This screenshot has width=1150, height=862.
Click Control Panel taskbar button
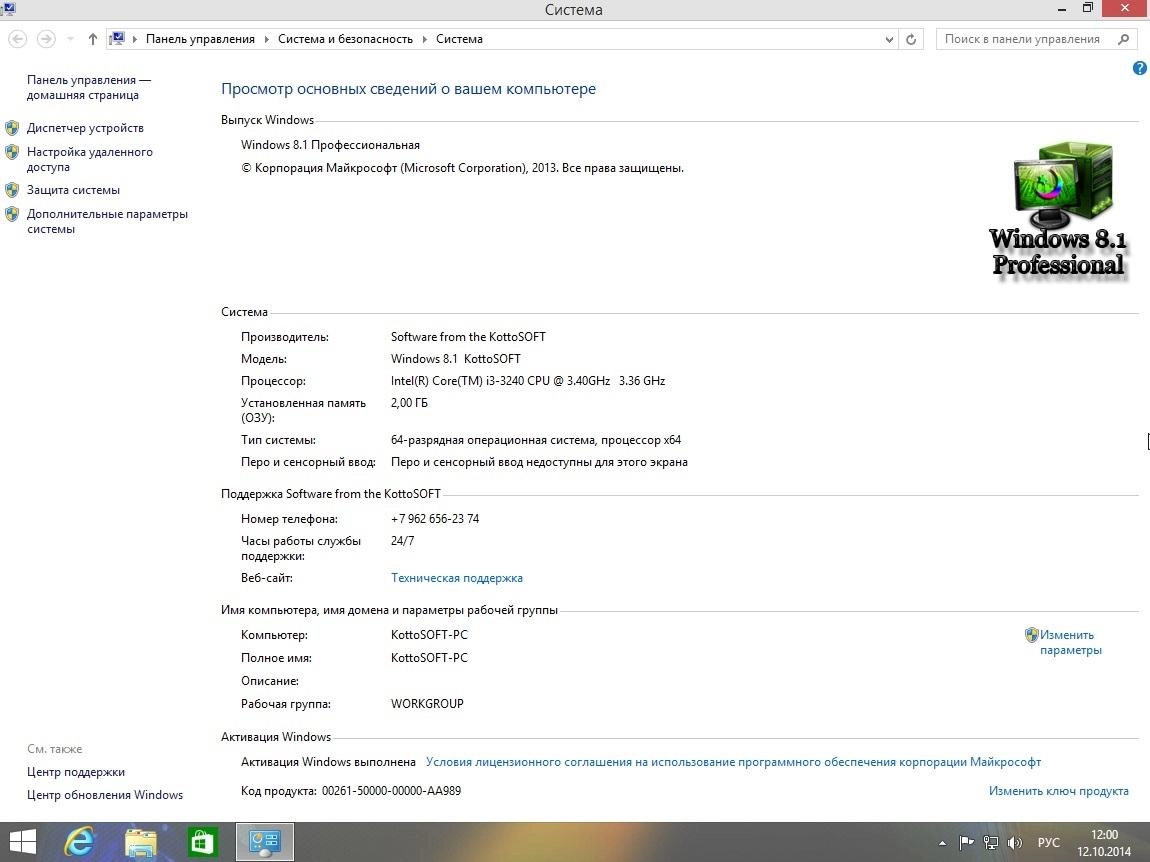(265, 841)
